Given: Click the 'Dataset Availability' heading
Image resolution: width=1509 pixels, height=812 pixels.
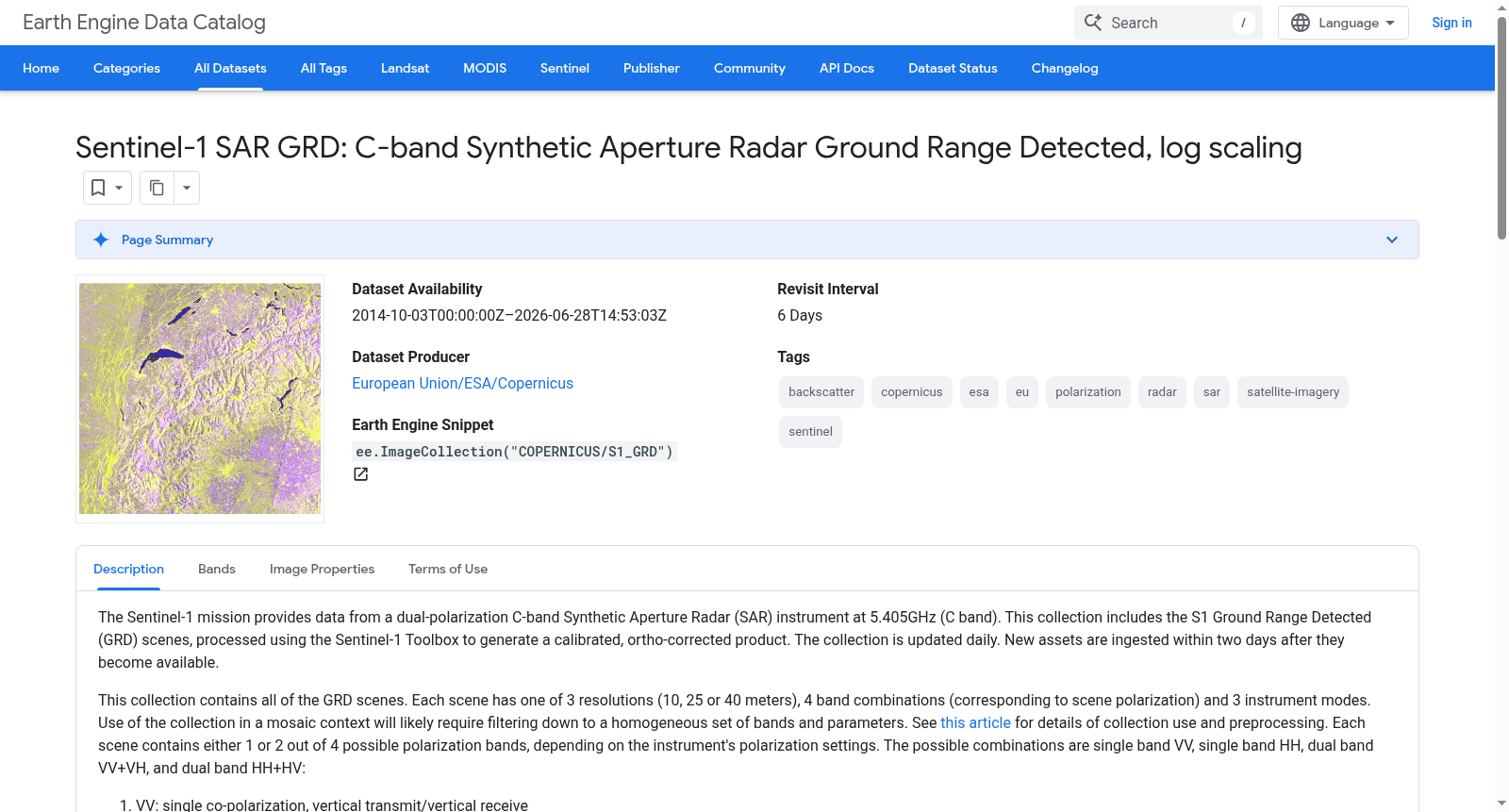Looking at the screenshot, I should point(417,289).
